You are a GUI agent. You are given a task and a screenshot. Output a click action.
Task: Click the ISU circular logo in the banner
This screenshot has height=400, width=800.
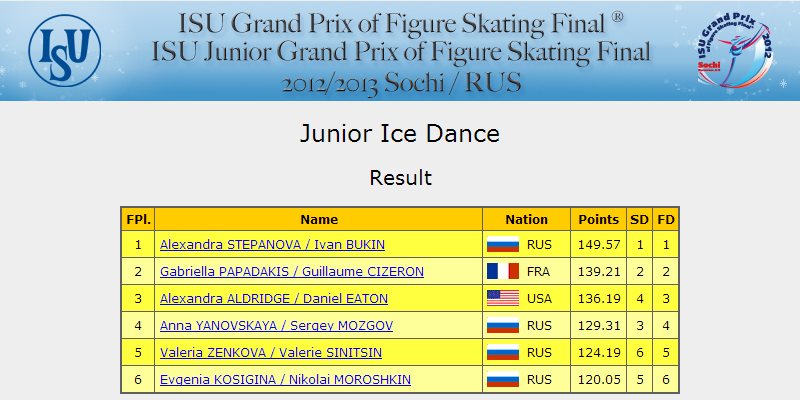click(65, 51)
